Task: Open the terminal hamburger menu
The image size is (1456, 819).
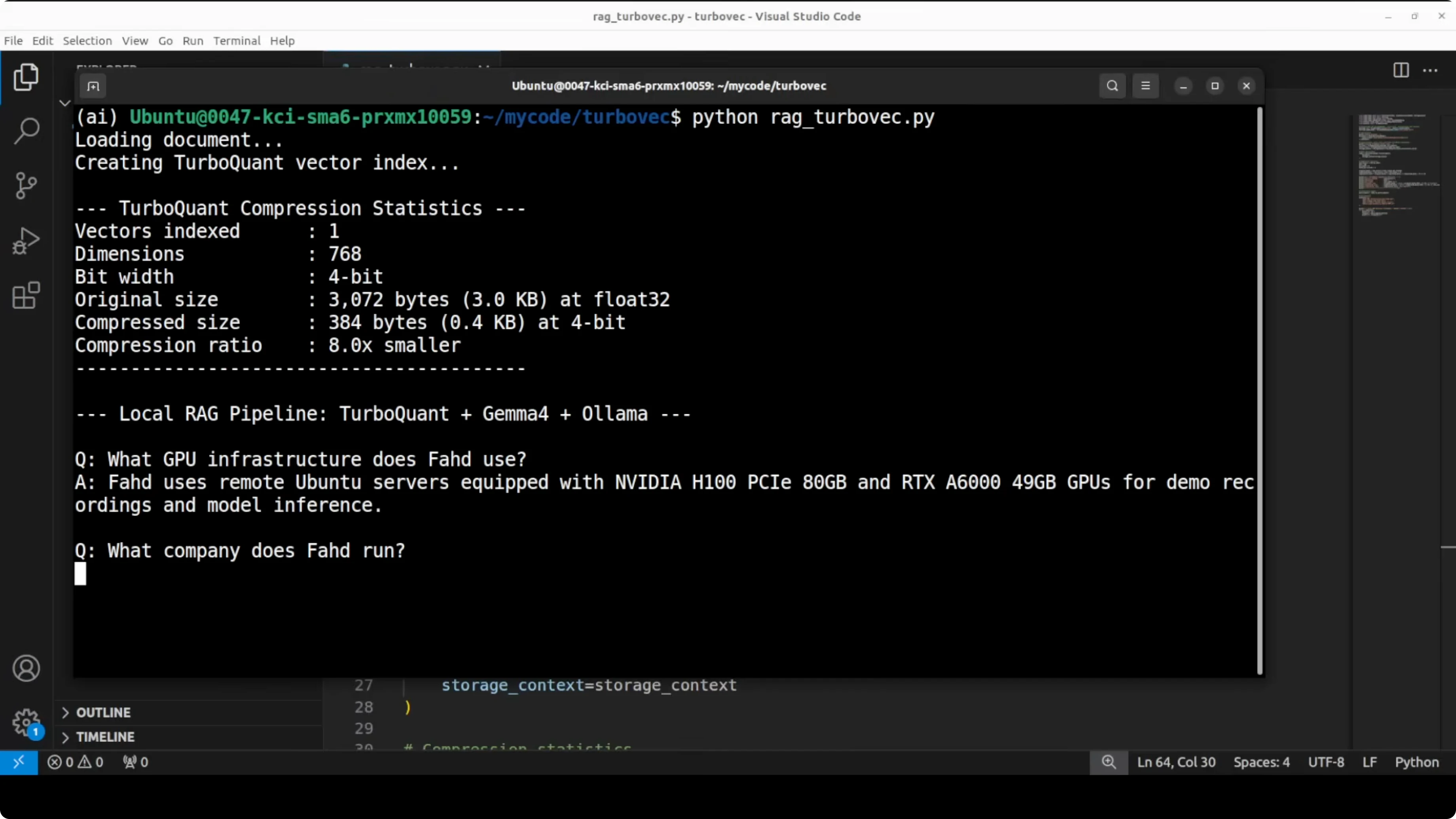Action: [x=1145, y=86]
